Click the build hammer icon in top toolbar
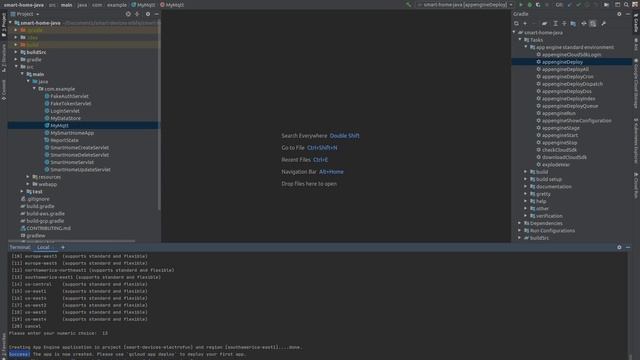 click(409, 5)
